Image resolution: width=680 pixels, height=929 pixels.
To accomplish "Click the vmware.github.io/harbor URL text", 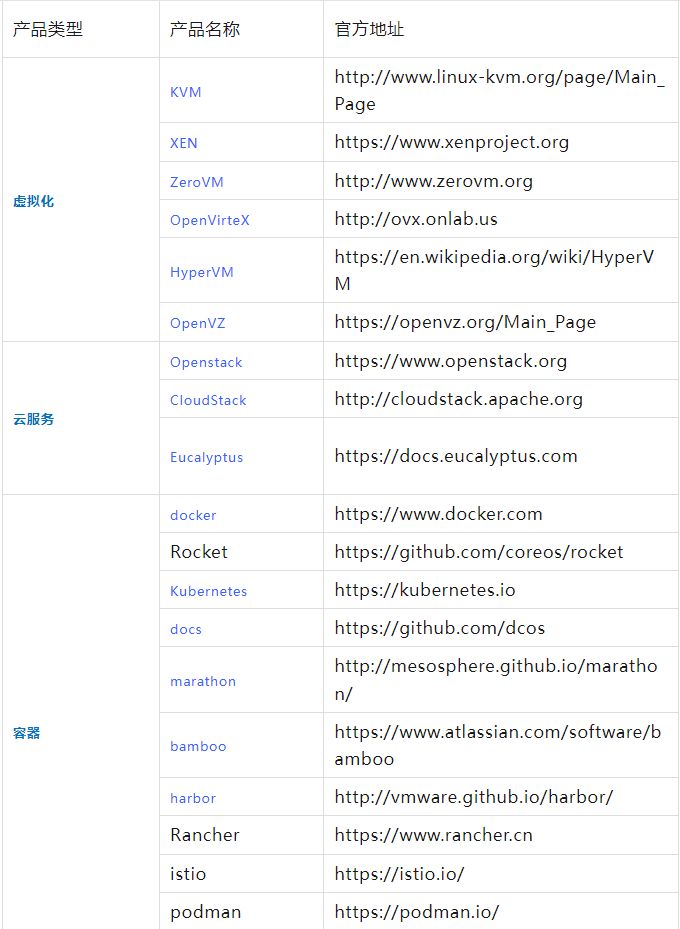I will pyautogui.click(x=473, y=797).
